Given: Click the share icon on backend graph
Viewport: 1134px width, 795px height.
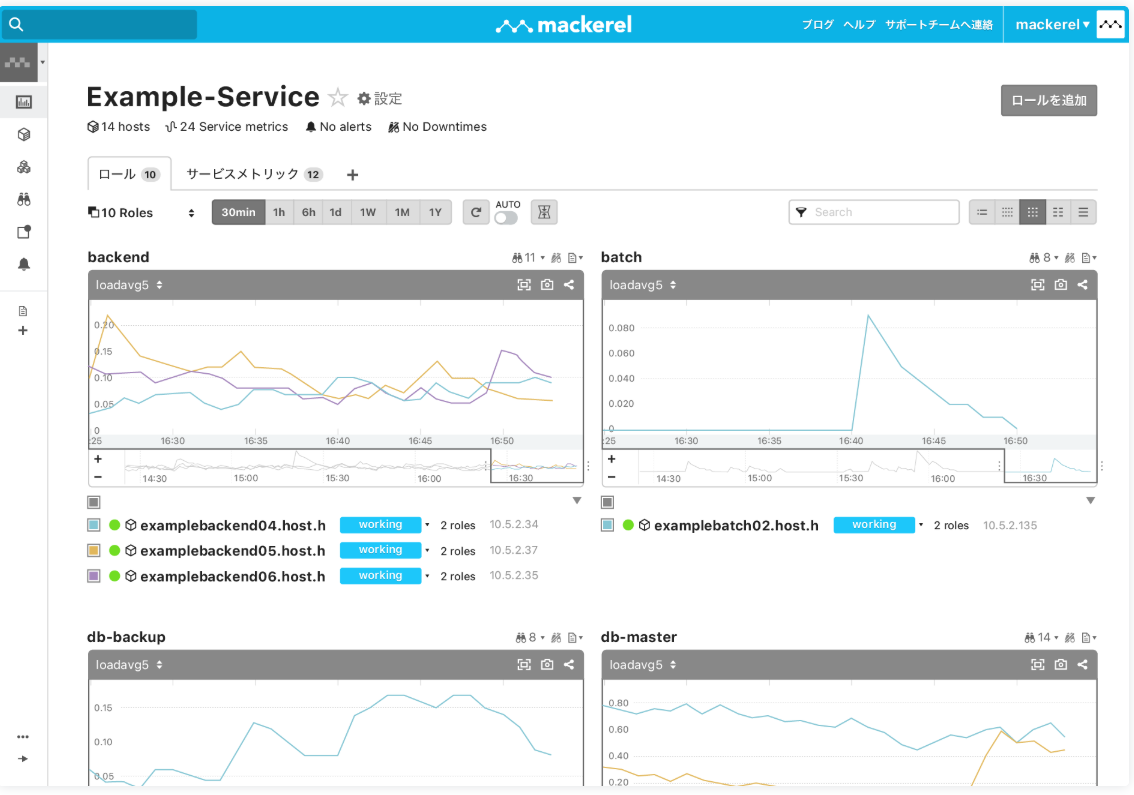Looking at the screenshot, I should (569, 285).
